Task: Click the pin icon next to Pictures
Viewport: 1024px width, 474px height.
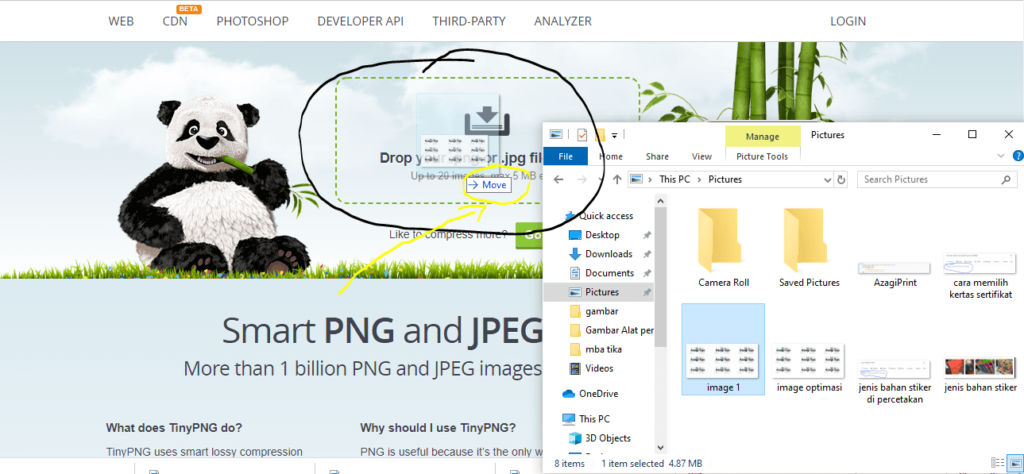Action: (x=647, y=292)
